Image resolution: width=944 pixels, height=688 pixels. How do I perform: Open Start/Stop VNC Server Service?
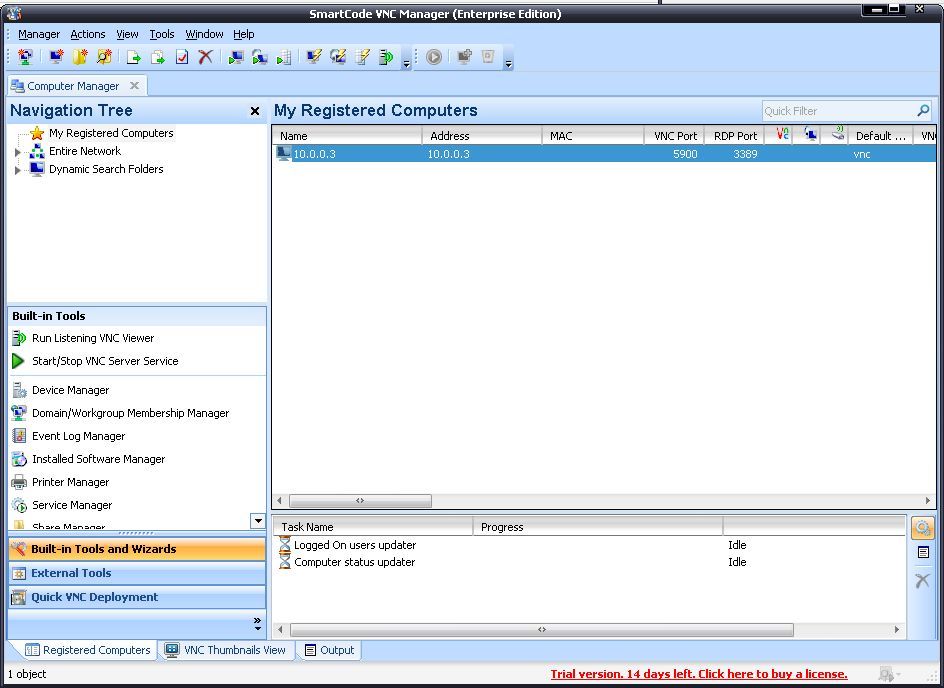click(105, 361)
